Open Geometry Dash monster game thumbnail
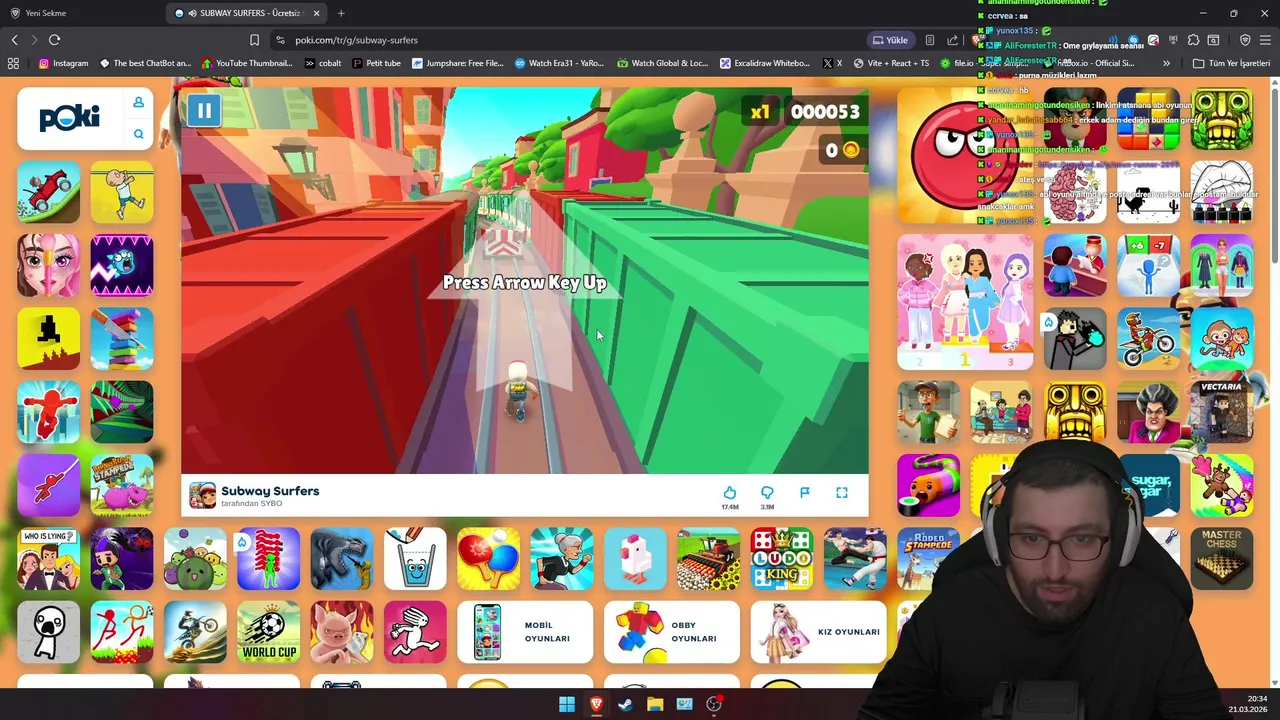 (122, 265)
